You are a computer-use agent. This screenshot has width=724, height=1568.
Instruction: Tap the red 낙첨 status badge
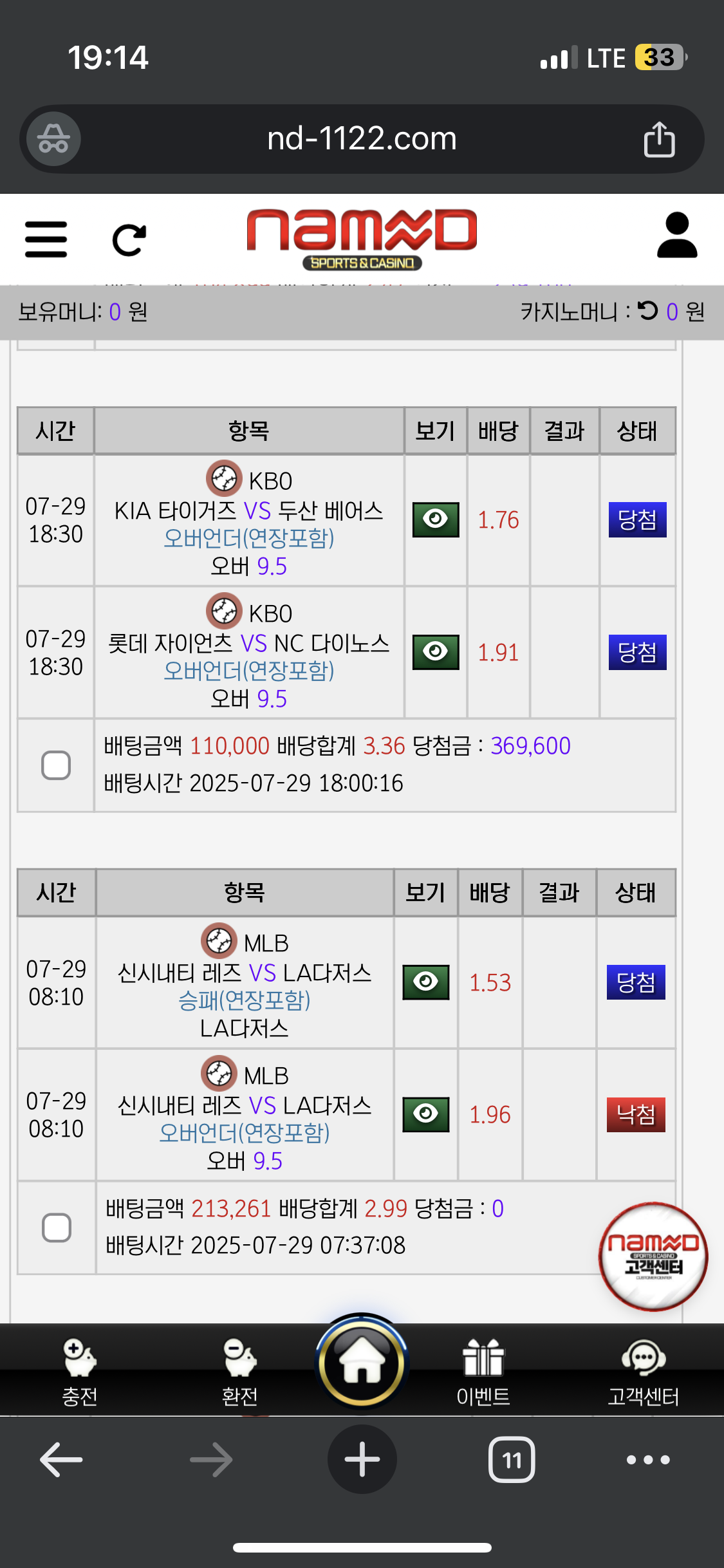pos(636,1115)
